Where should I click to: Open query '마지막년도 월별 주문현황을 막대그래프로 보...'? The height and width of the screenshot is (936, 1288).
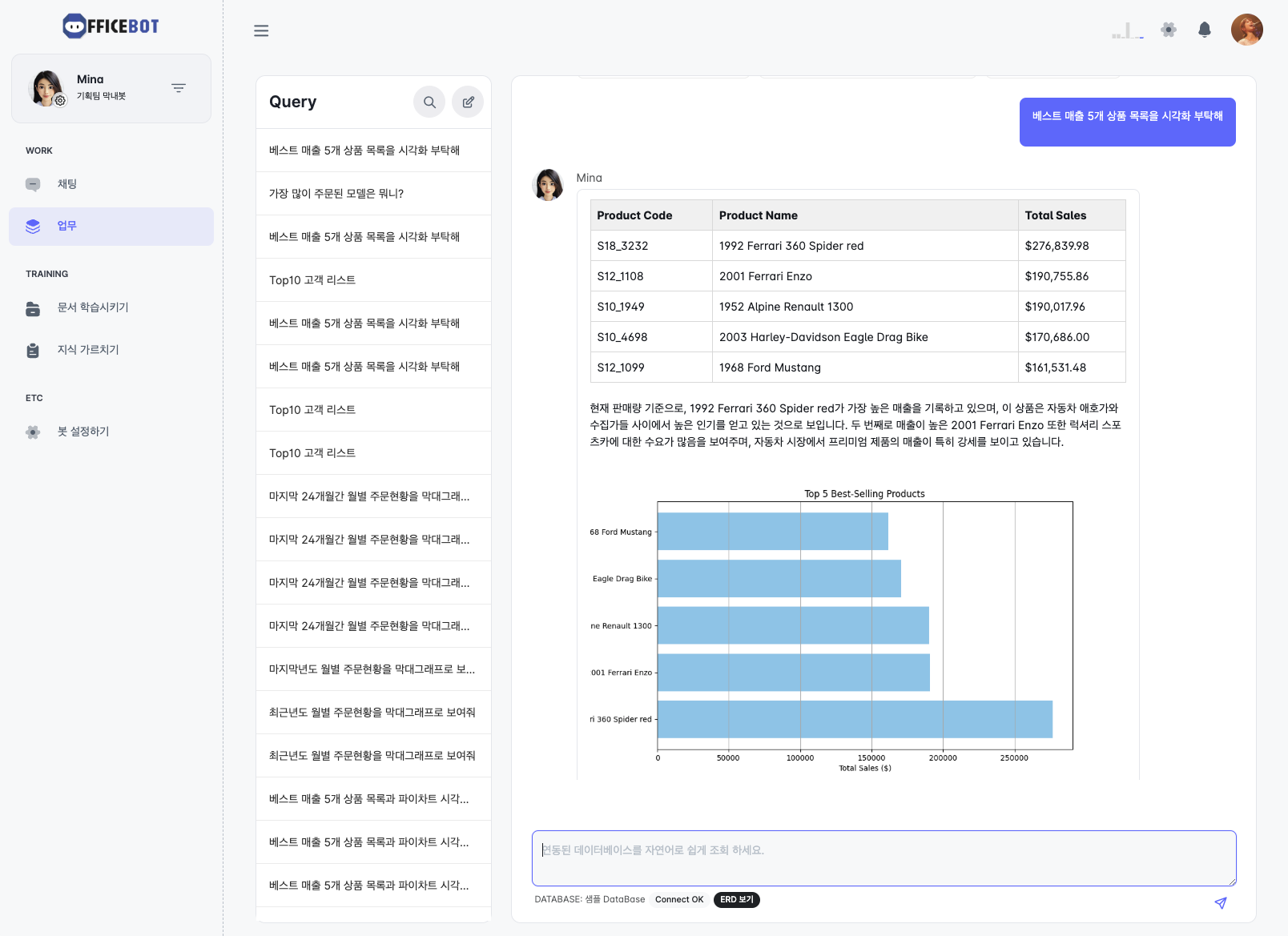[373, 669]
